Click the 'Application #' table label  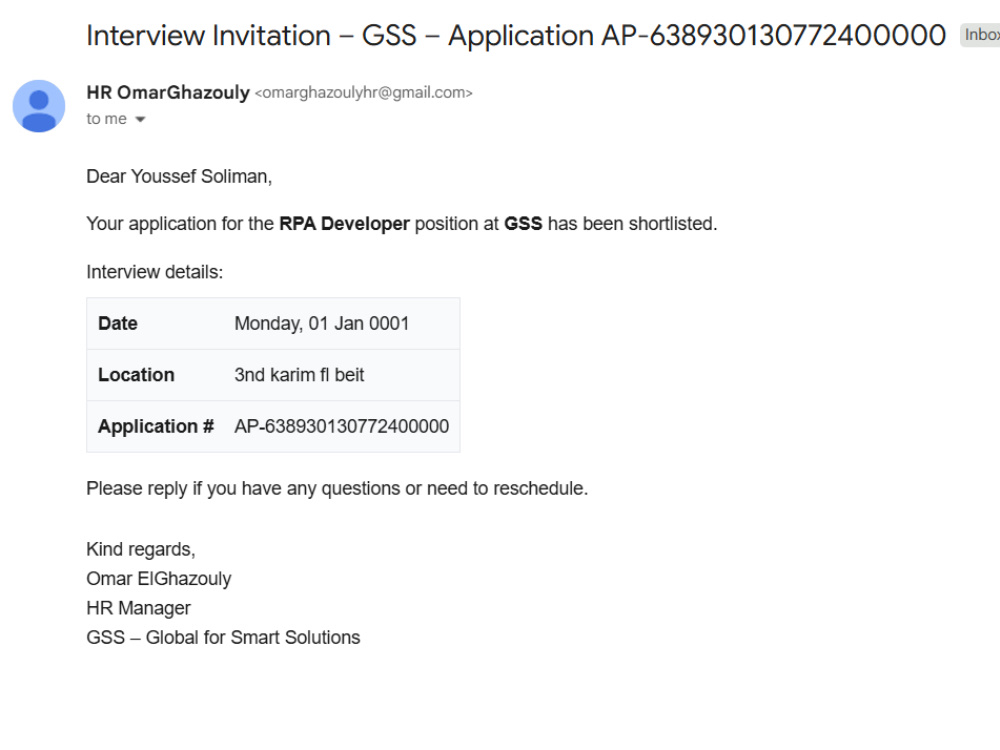coord(156,426)
